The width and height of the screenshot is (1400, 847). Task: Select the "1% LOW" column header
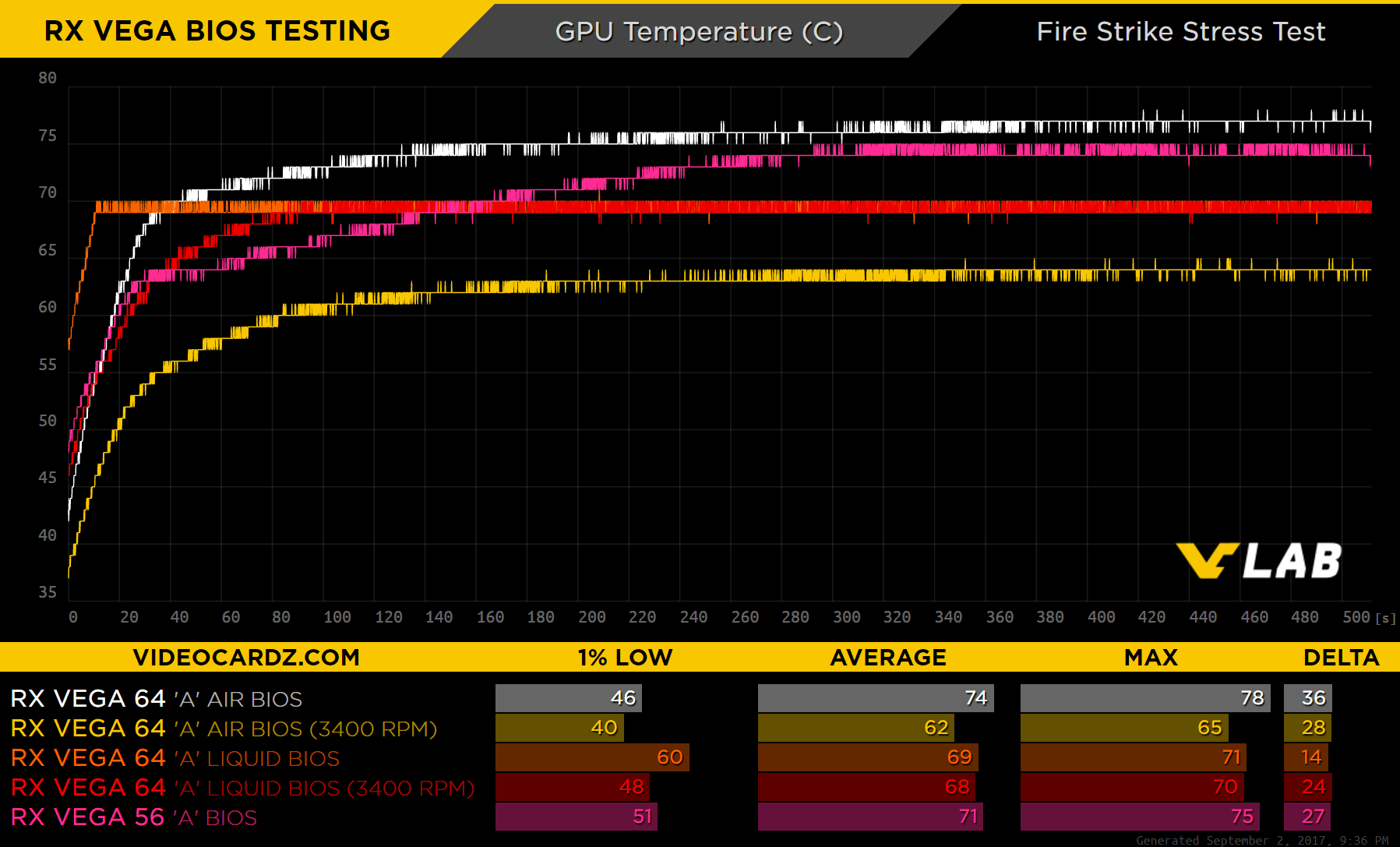point(625,658)
